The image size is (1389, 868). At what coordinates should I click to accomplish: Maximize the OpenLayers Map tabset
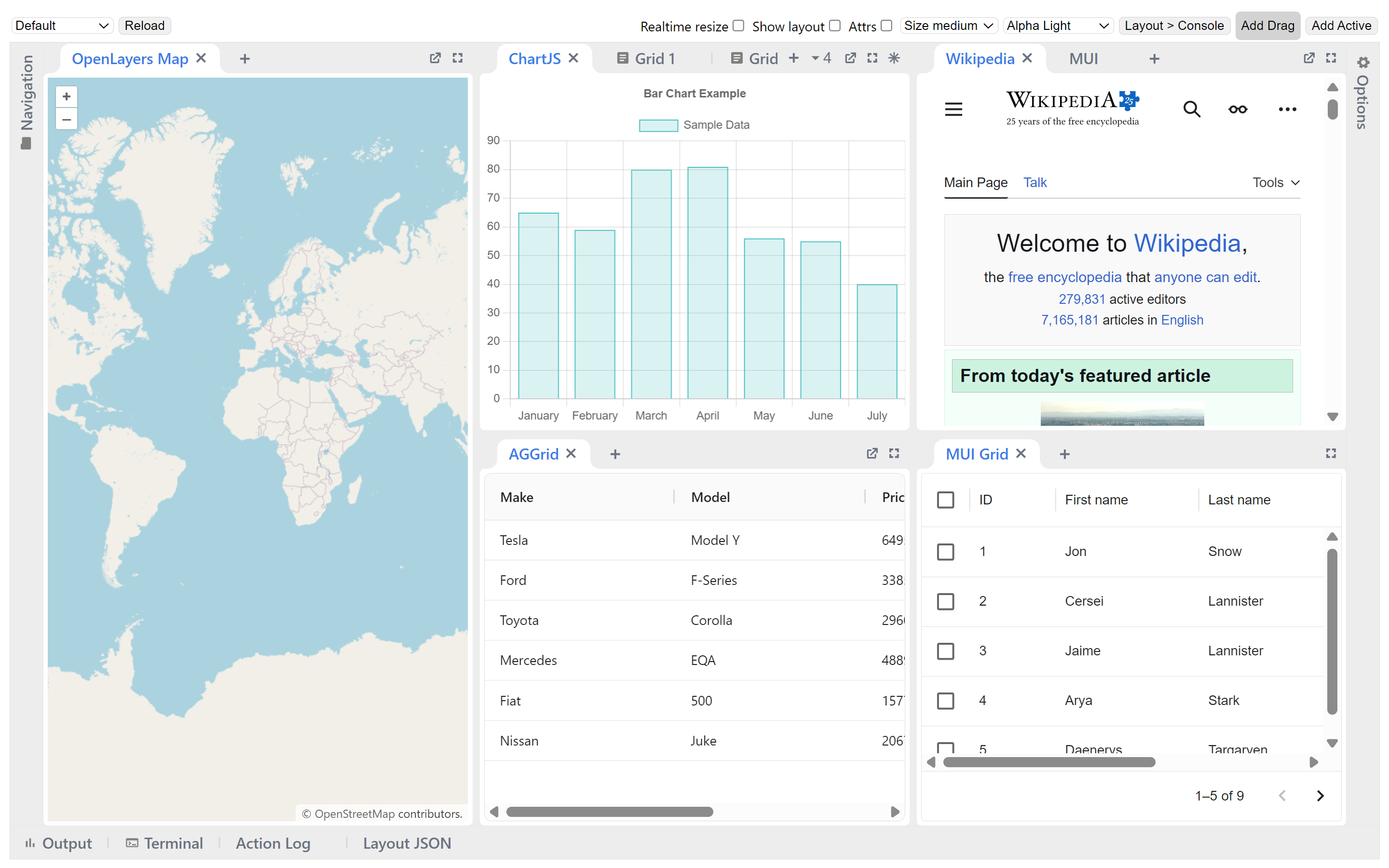[x=457, y=58]
